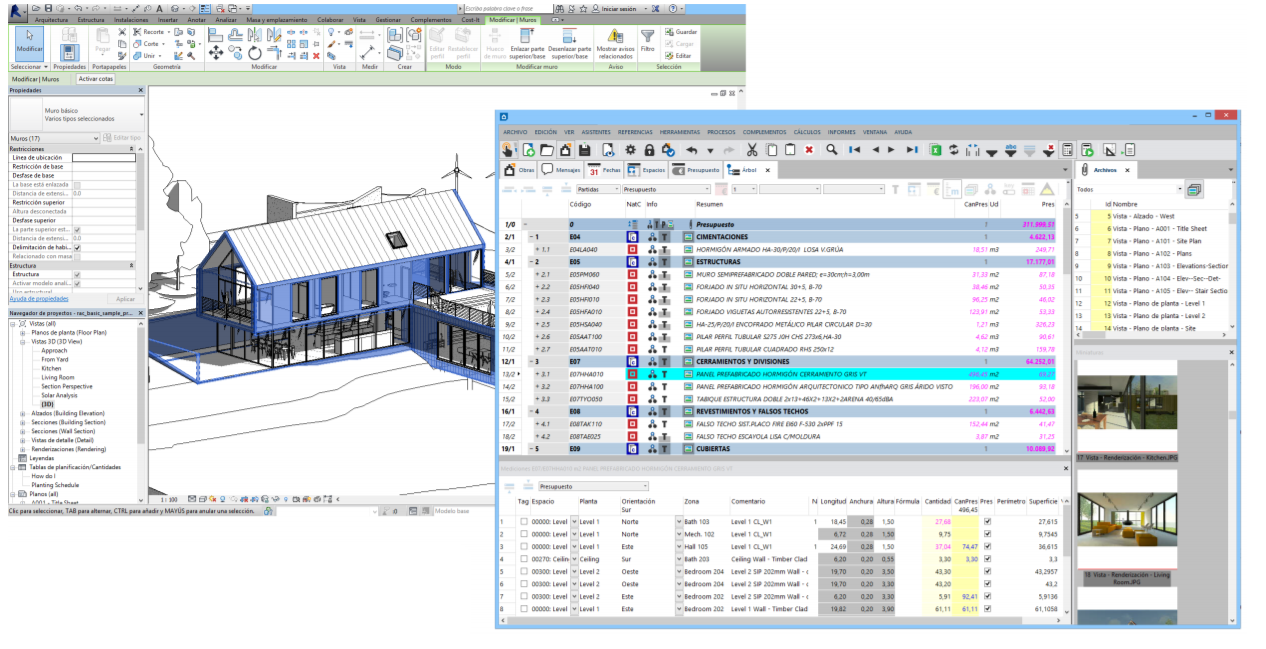Screen dimensions: 1266x649
Task: Click the scissors cut icon
Action: pos(751,150)
